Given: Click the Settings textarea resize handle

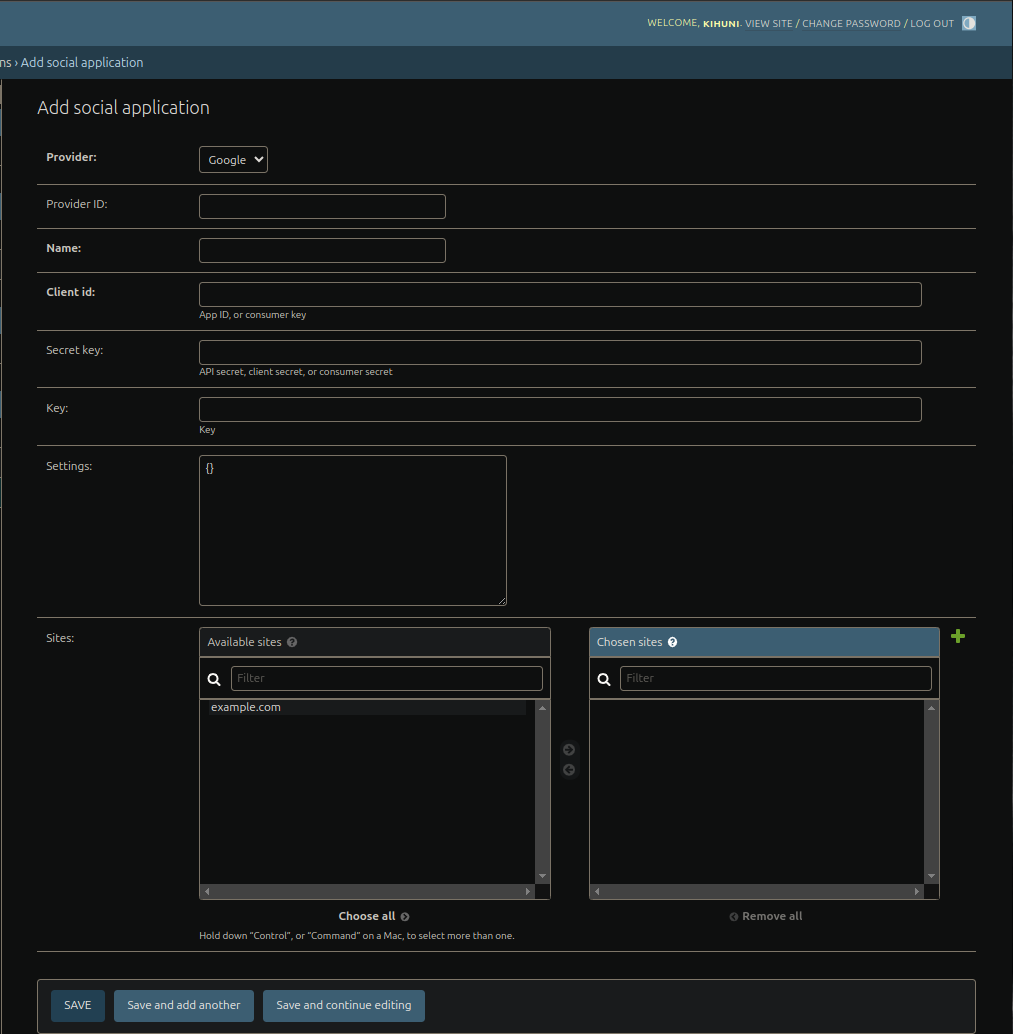Looking at the screenshot, I should pos(502,601).
